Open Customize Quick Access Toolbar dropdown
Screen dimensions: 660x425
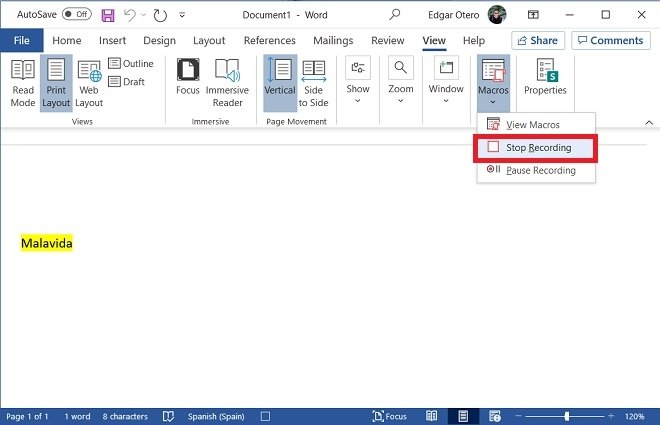pos(182,15)
